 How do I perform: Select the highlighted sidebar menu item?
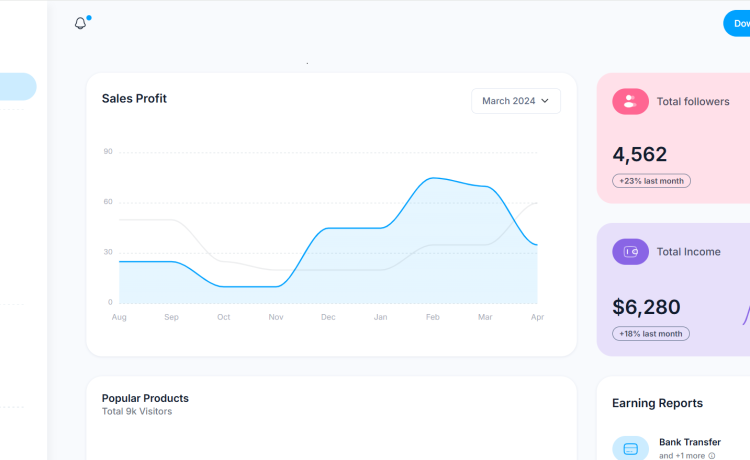click(x=17, y=87)
